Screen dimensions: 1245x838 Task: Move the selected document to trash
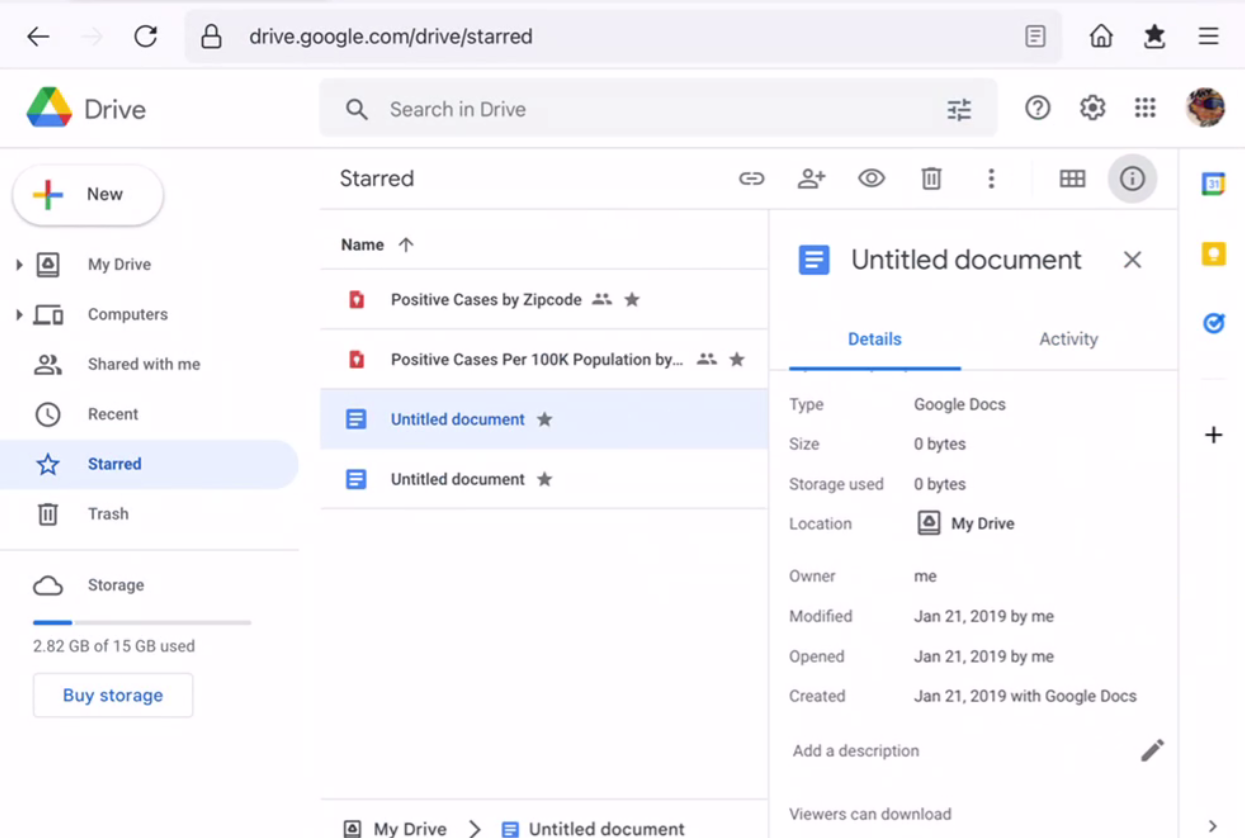(931, 178)
